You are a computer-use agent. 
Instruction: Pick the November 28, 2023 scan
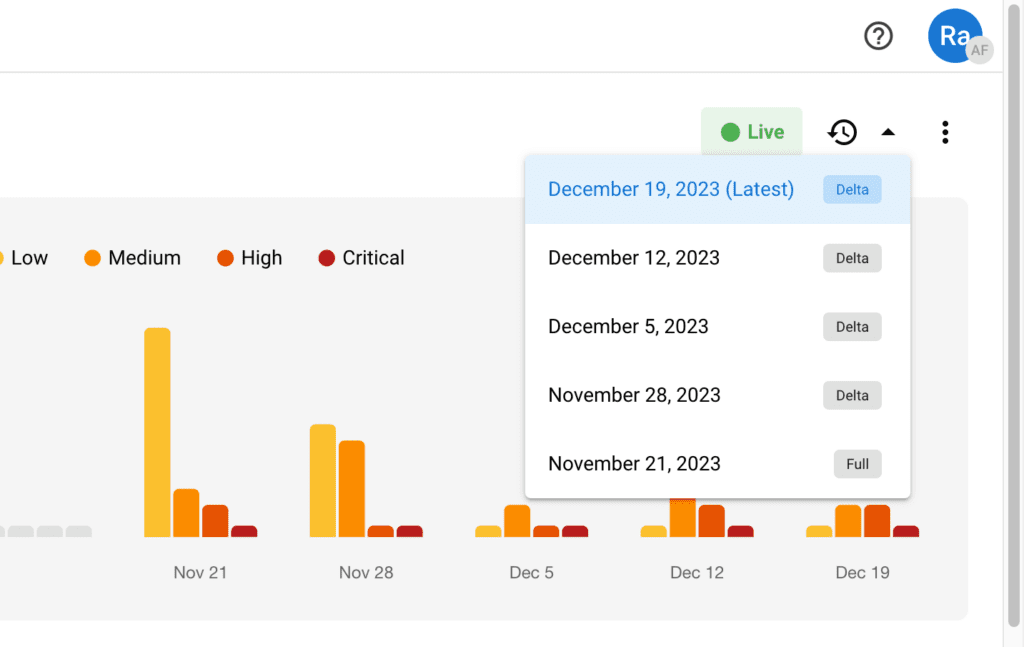click(634, 395)
